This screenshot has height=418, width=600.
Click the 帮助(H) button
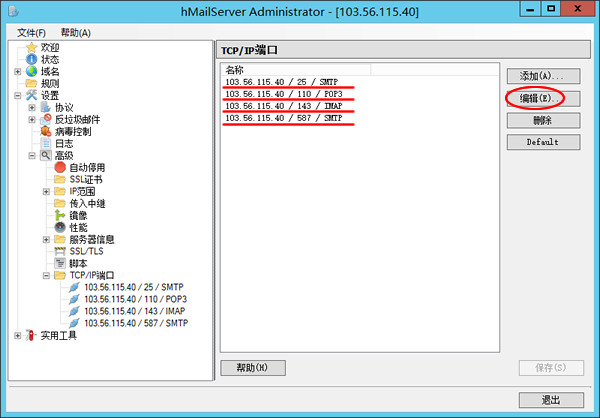pos(253,368)
